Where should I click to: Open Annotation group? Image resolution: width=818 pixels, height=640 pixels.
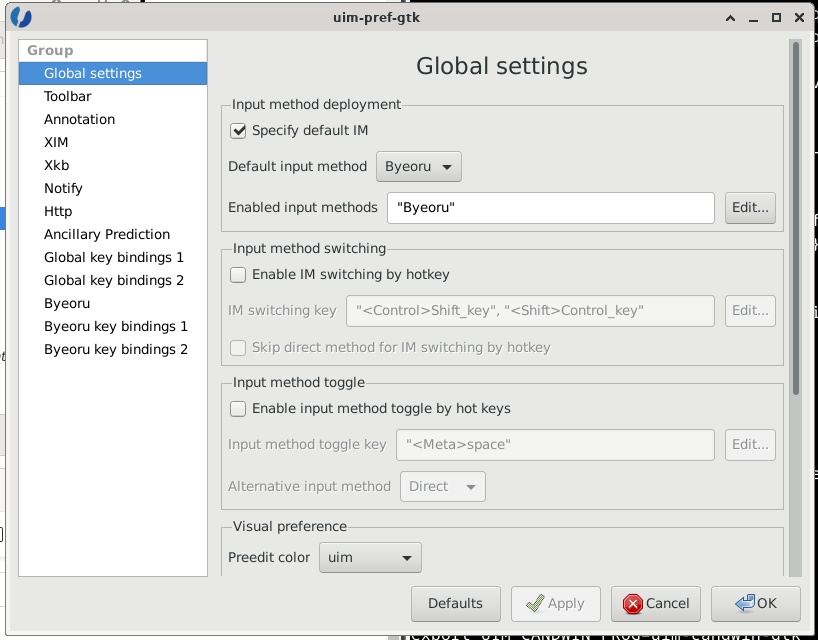113,119
